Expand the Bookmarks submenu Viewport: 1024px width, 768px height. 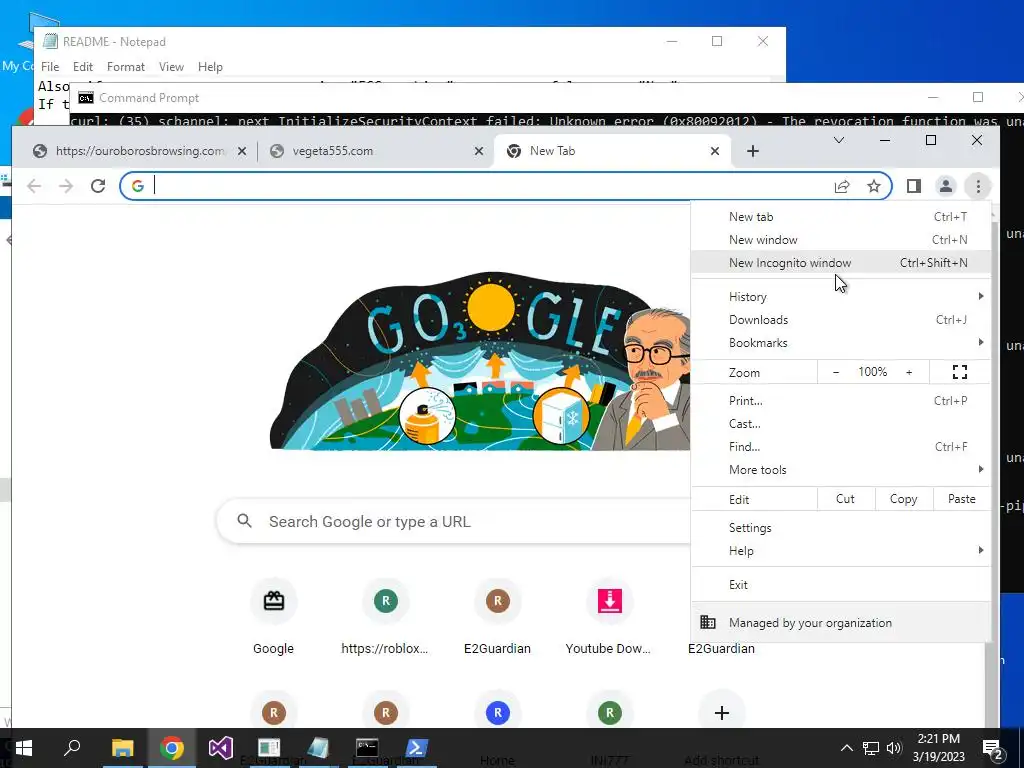pos(841,343)
